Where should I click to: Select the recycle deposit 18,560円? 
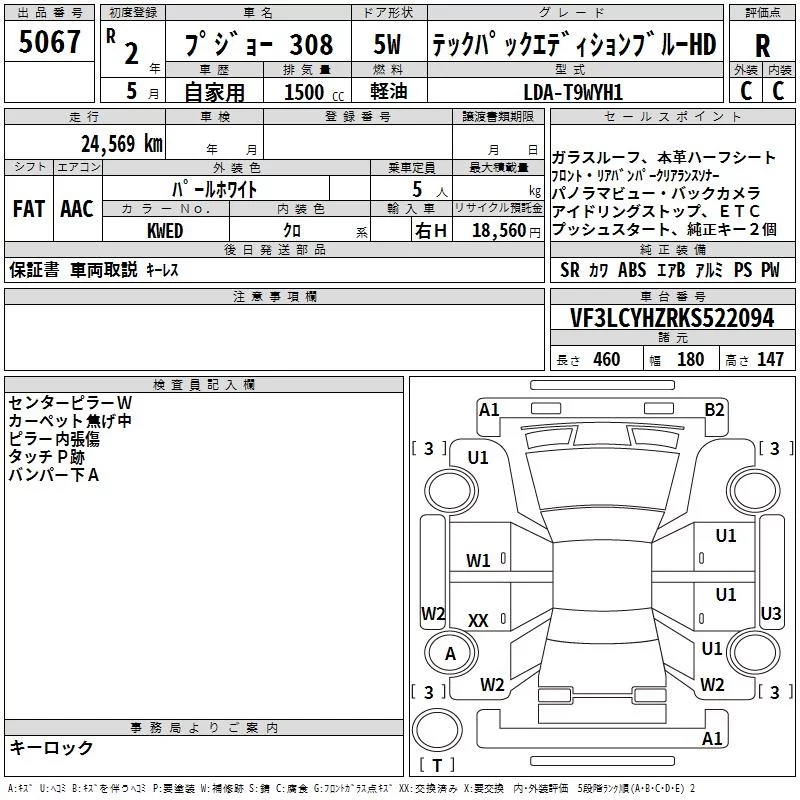pos(506,231)
